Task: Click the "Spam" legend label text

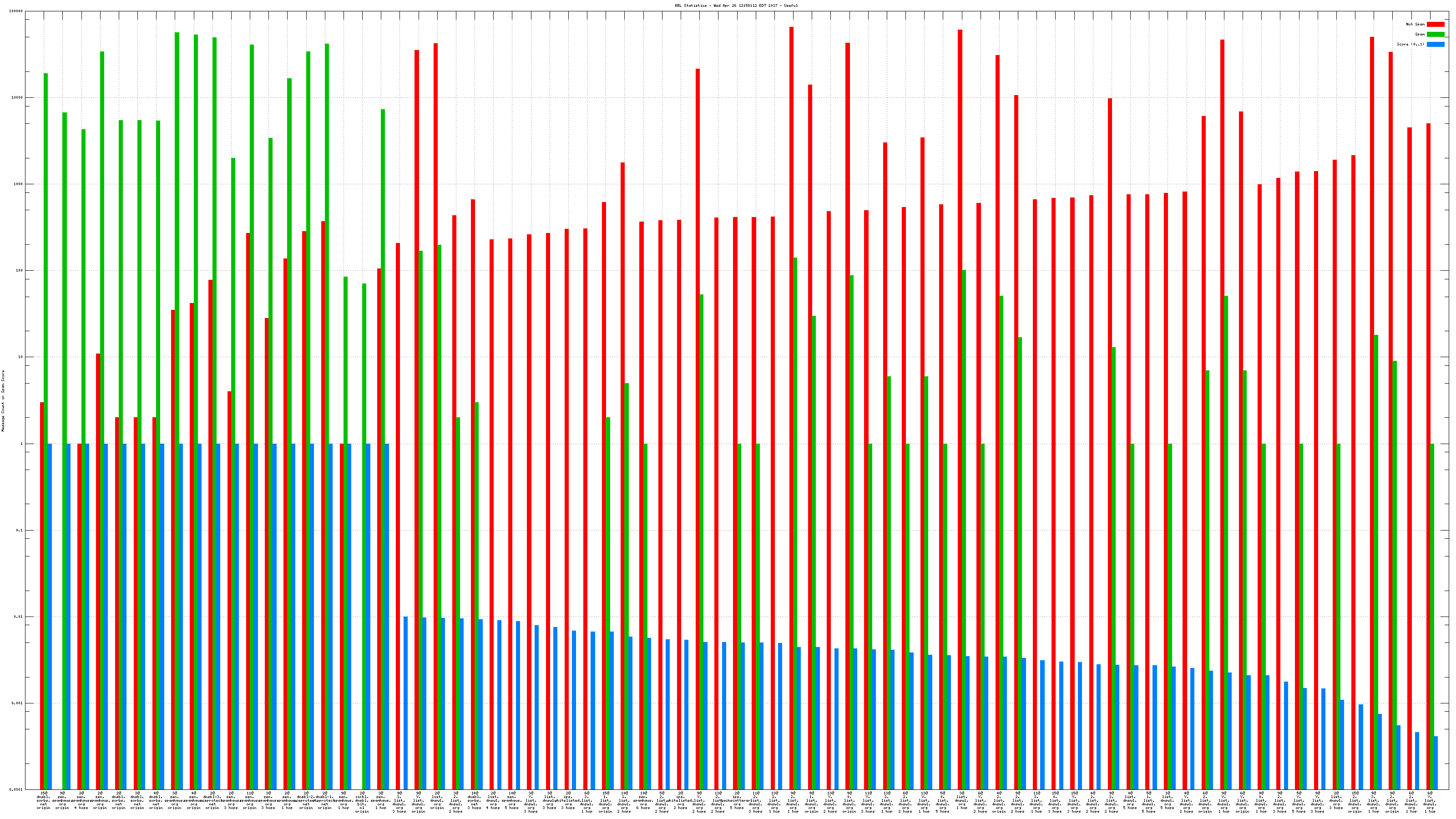Action: click(1420, 35)
